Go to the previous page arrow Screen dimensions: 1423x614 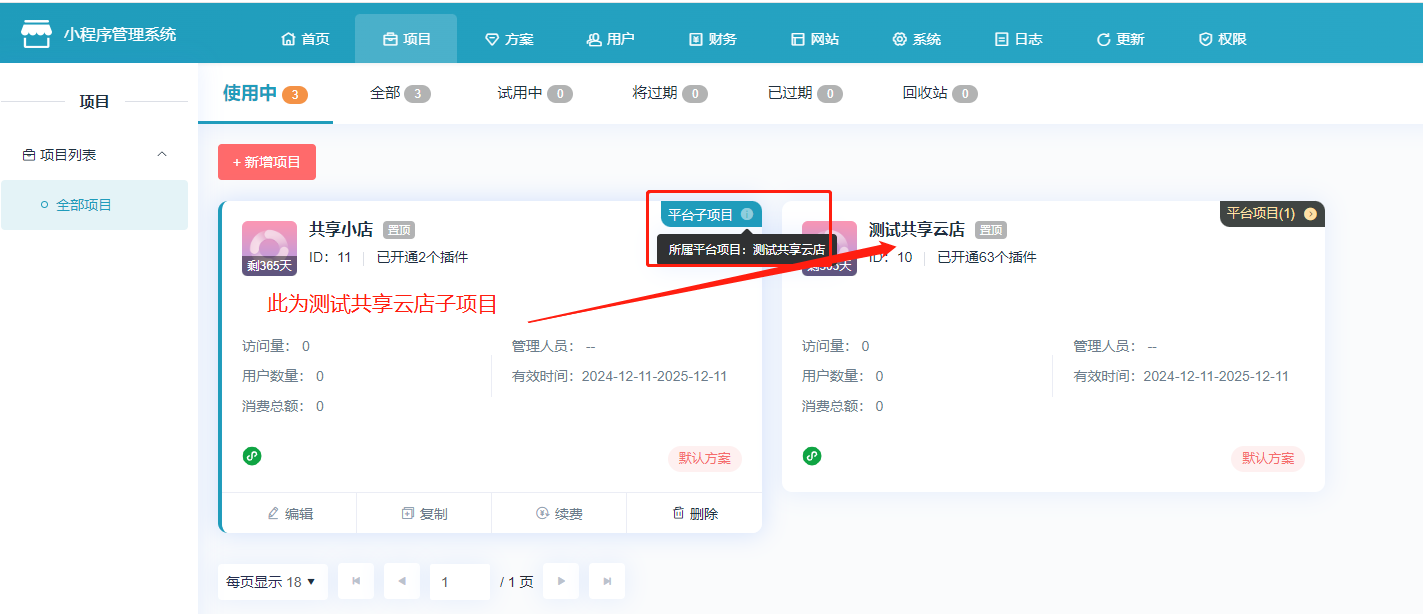(x=402, y=581)
